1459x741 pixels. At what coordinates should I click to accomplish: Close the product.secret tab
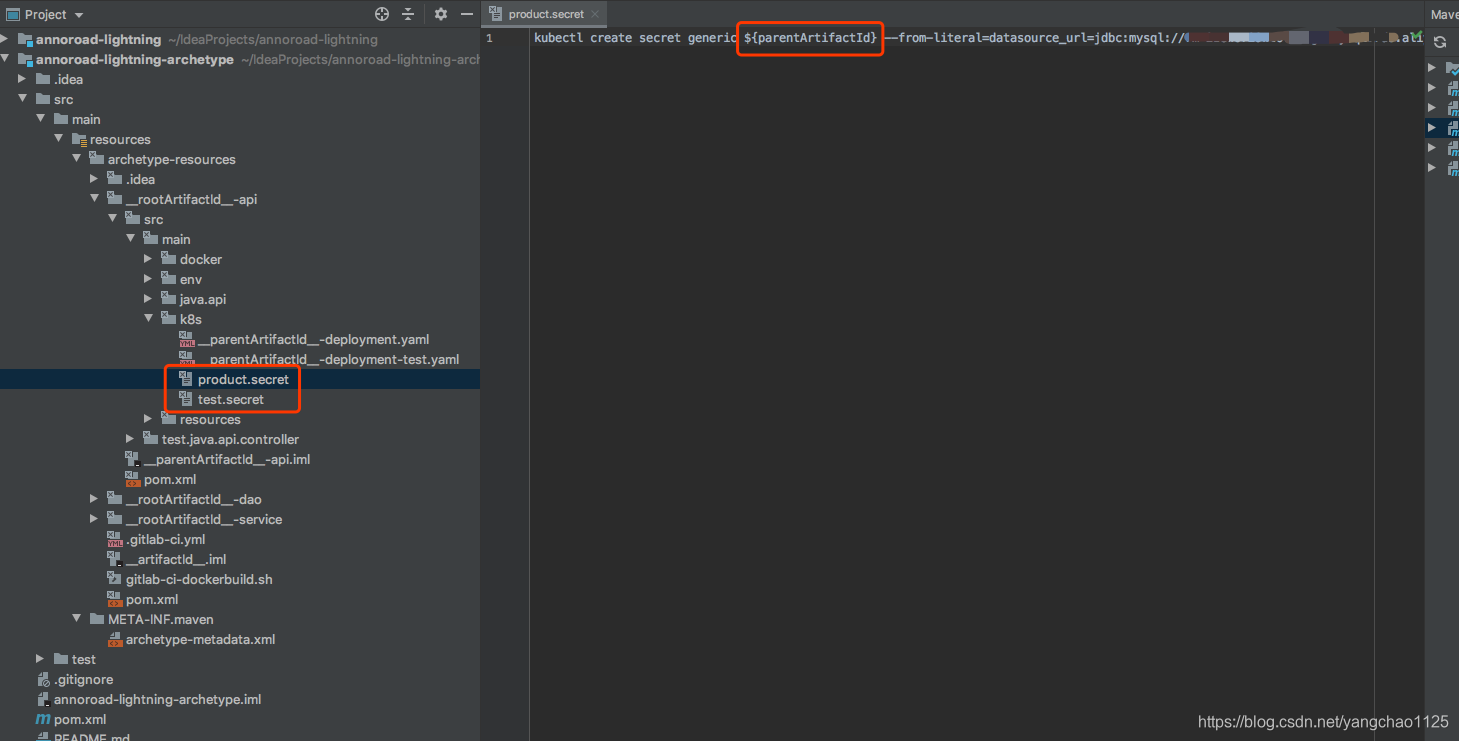[x=595, y=14]
